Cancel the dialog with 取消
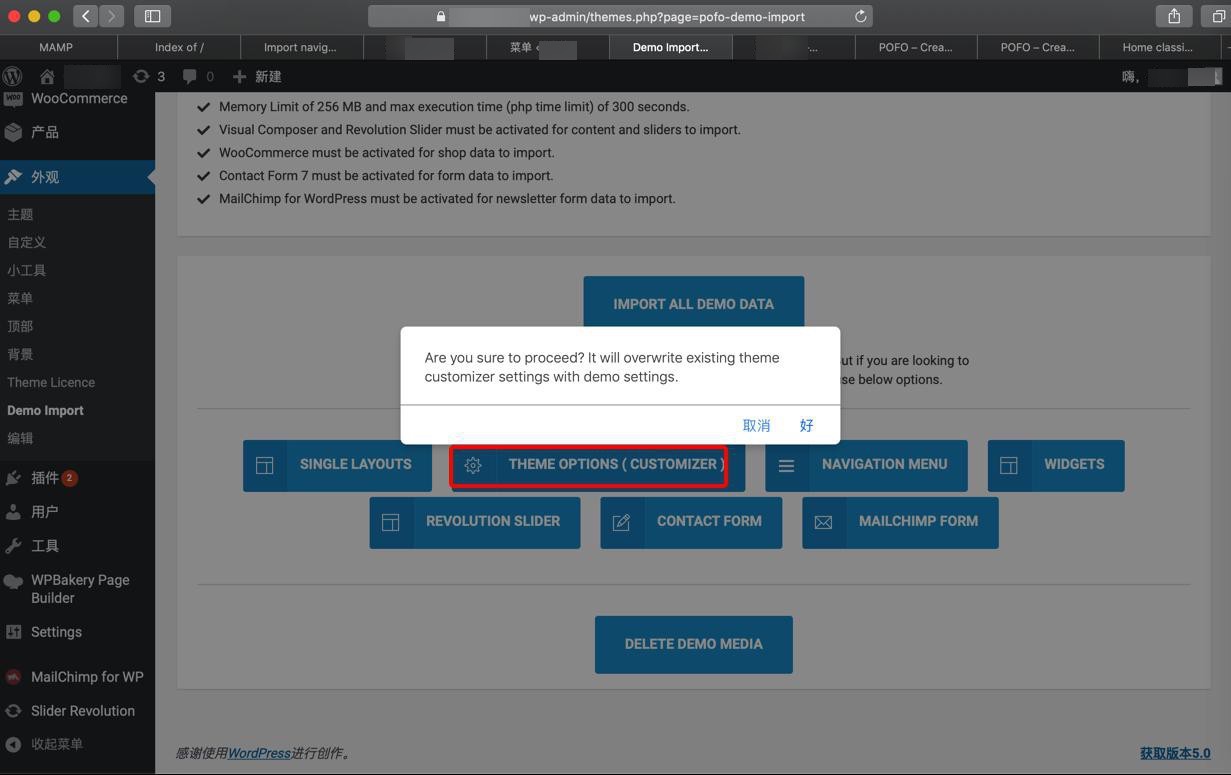 [756, 425]
